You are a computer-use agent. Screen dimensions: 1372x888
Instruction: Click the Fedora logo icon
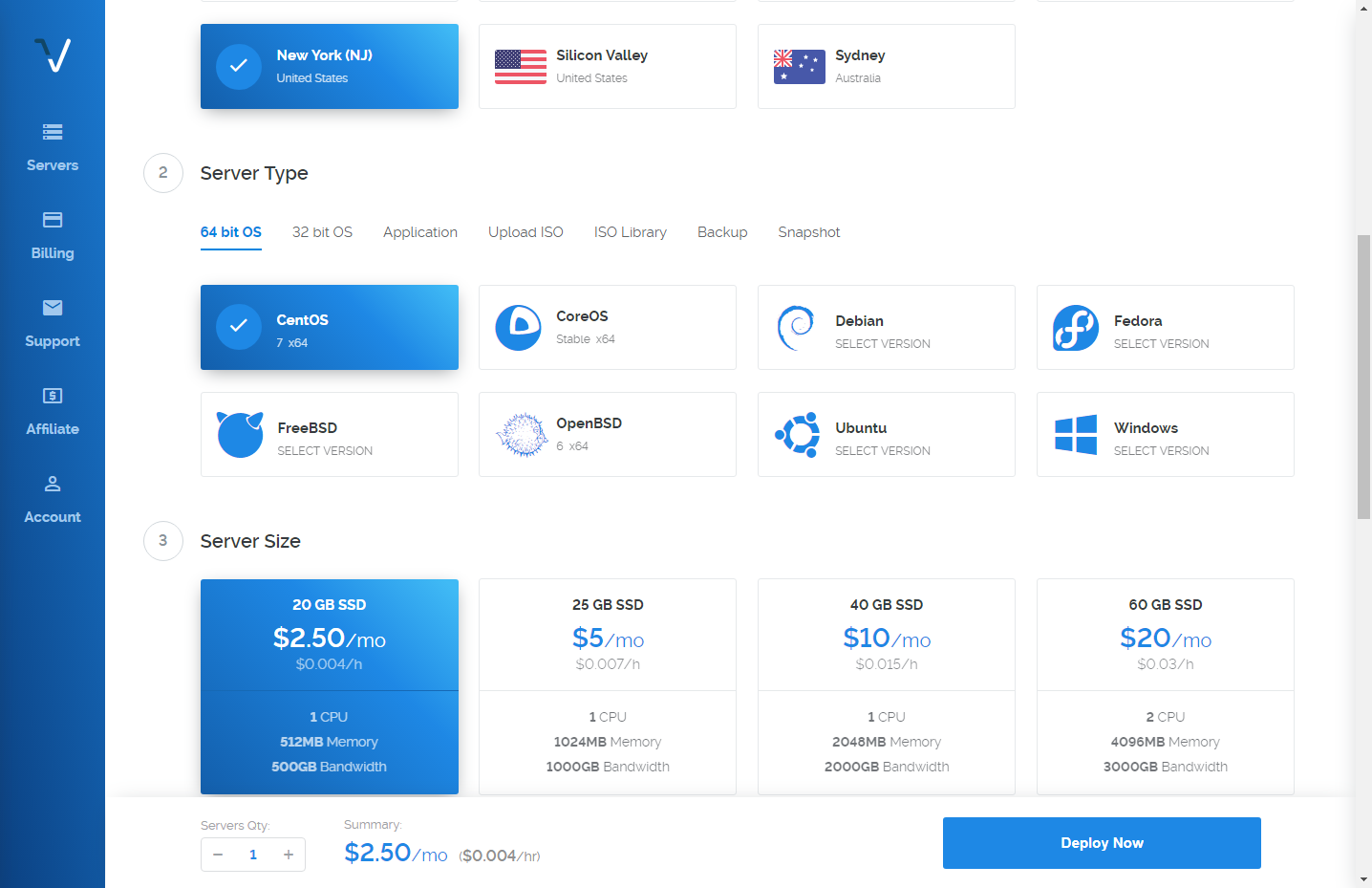1076,328
